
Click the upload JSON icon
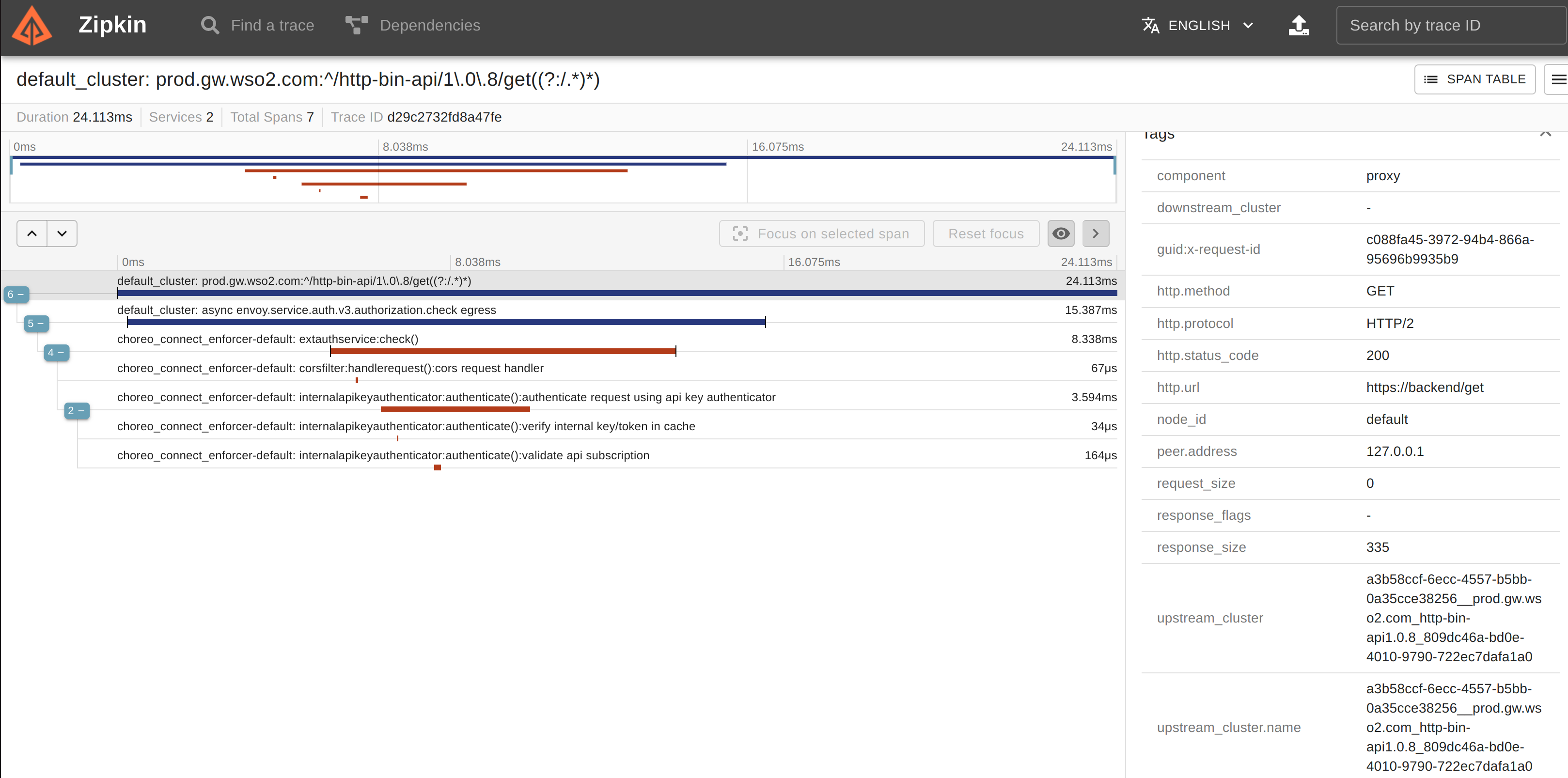[x=1298, y=25]
